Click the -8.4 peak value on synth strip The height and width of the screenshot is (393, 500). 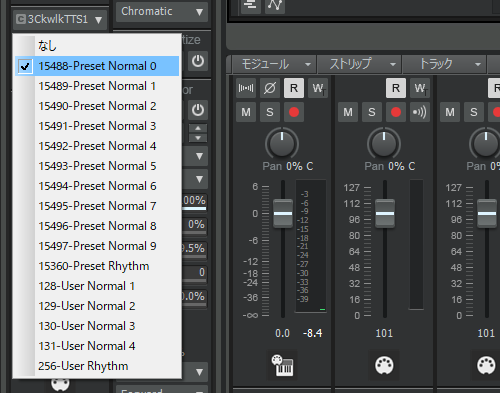tap(312, 333)
